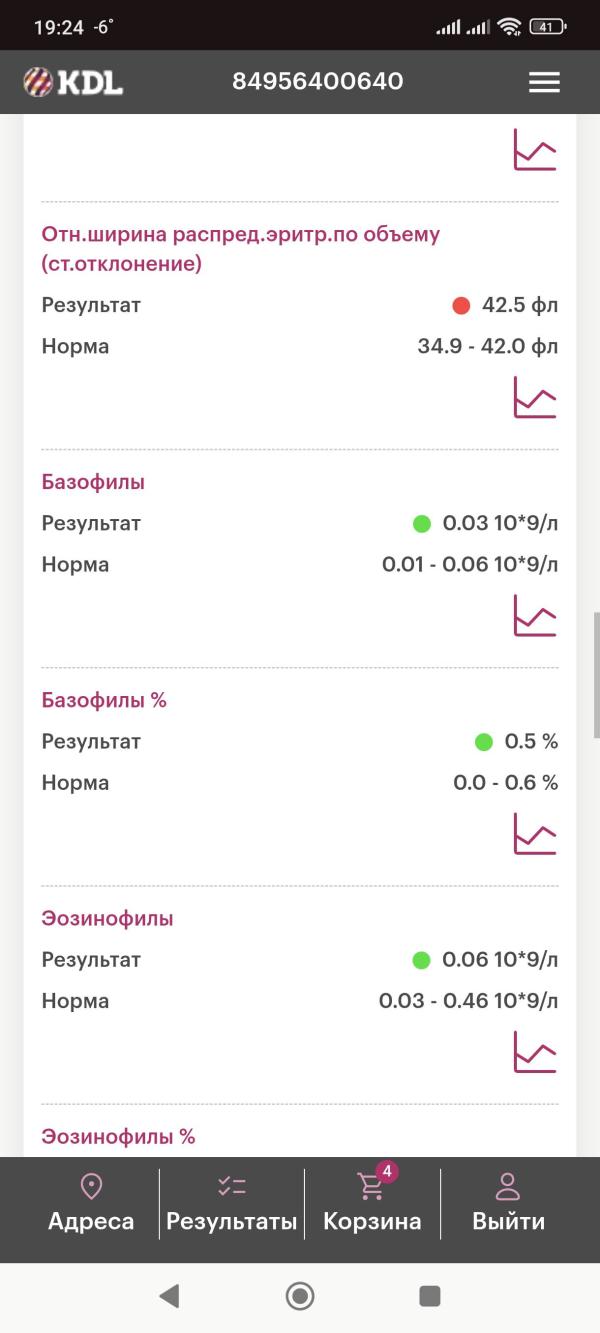600x1333 pixels.
Task: Open the Корзина cart
Action: click(372, 1205)
